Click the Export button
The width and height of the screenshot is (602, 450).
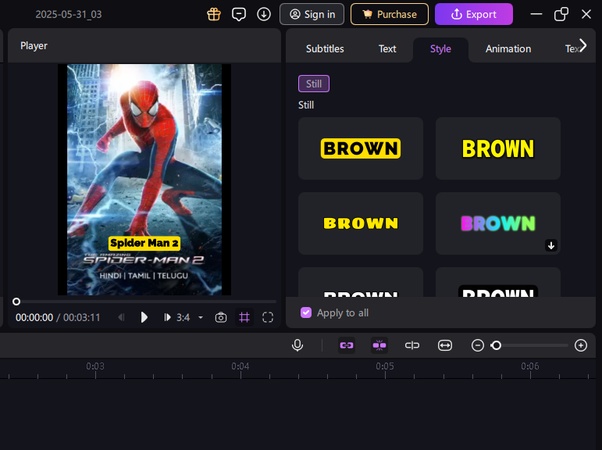point(474,14)
